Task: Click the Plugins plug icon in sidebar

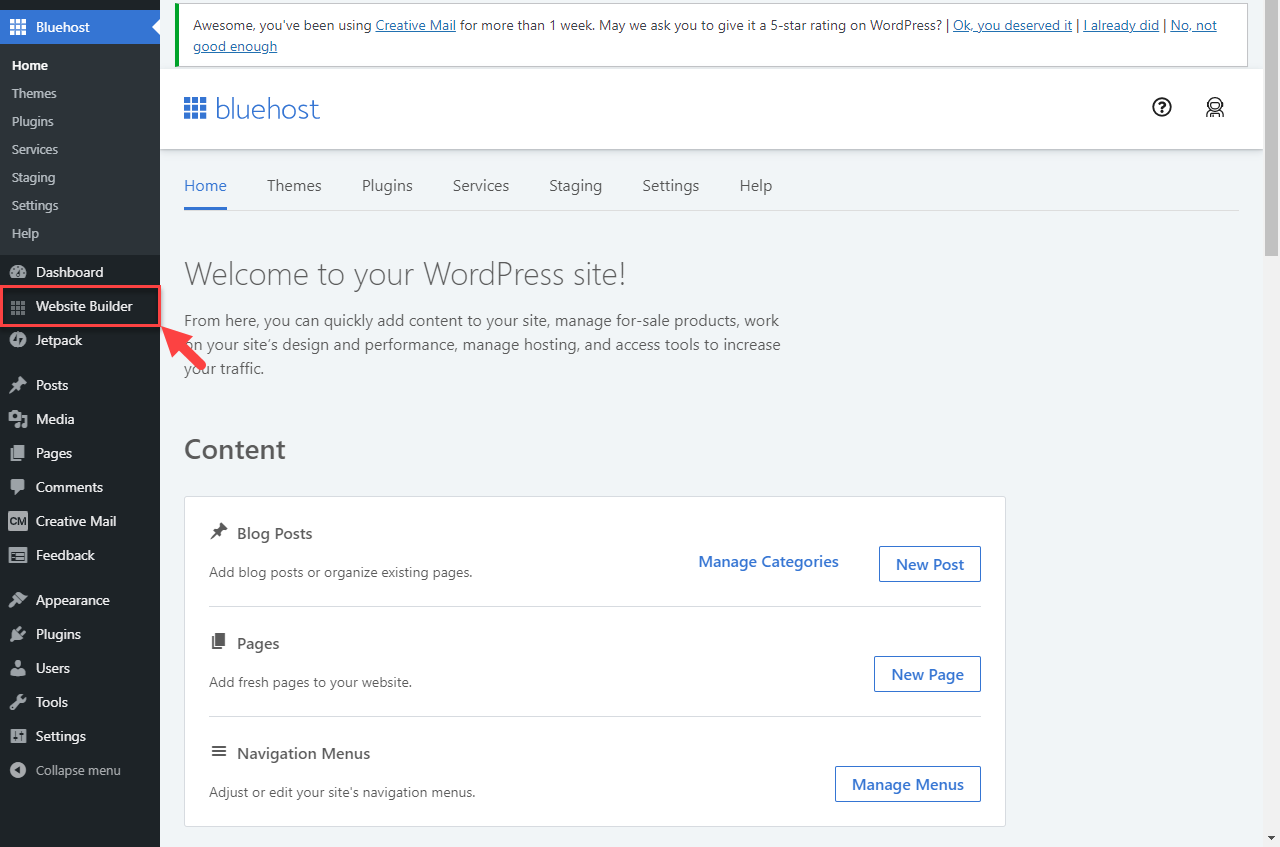Action: pos(18,634)
